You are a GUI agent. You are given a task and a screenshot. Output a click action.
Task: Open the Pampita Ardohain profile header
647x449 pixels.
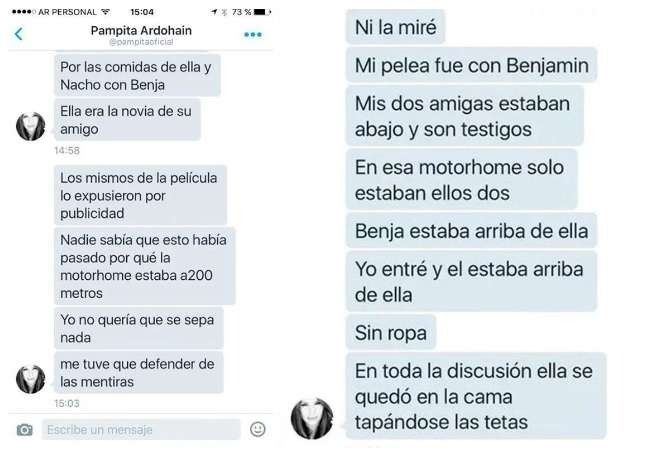[141, 31]
